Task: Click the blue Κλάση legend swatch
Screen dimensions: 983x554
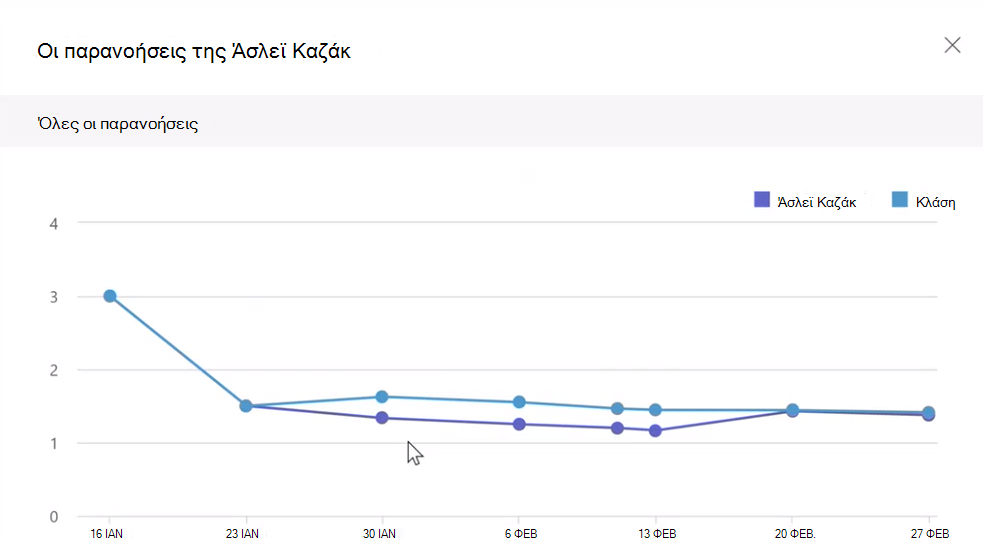Action: coord(900,200)
